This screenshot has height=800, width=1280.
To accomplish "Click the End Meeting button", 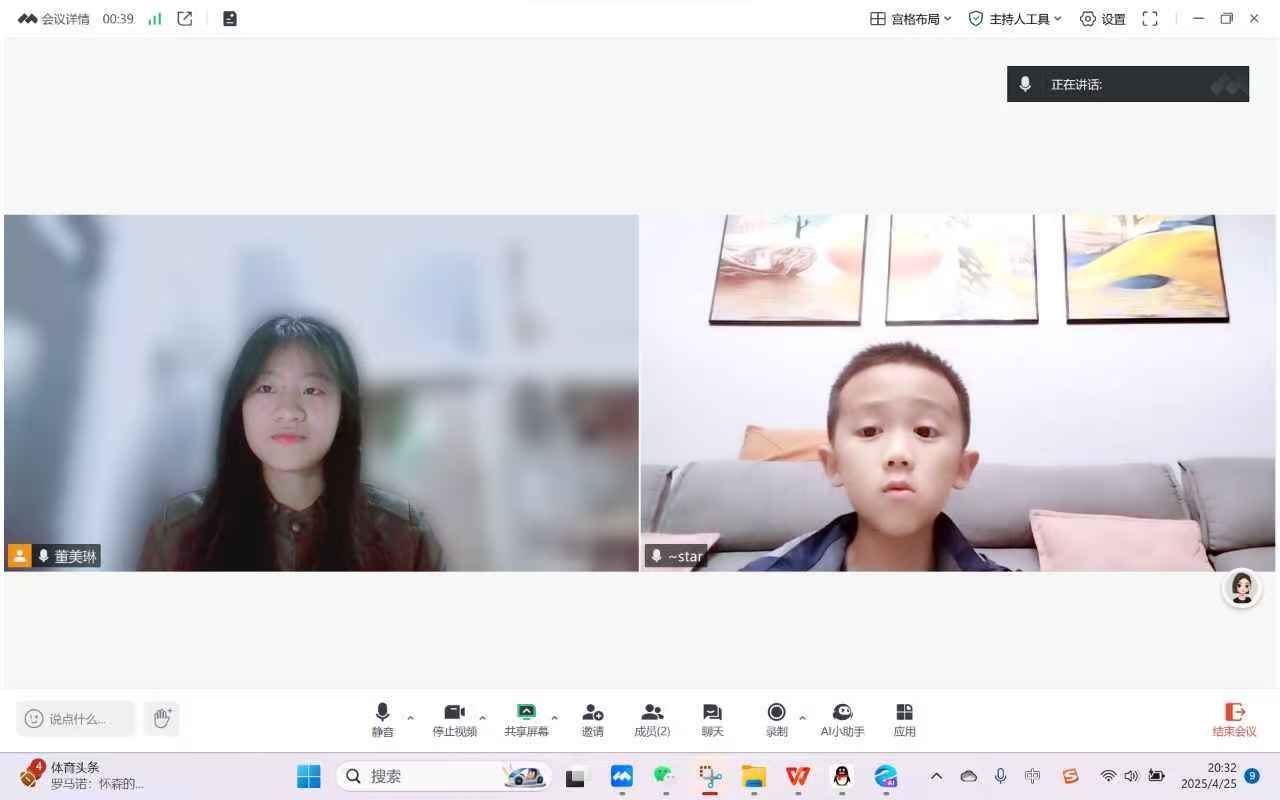I will tap(1234, 719).
